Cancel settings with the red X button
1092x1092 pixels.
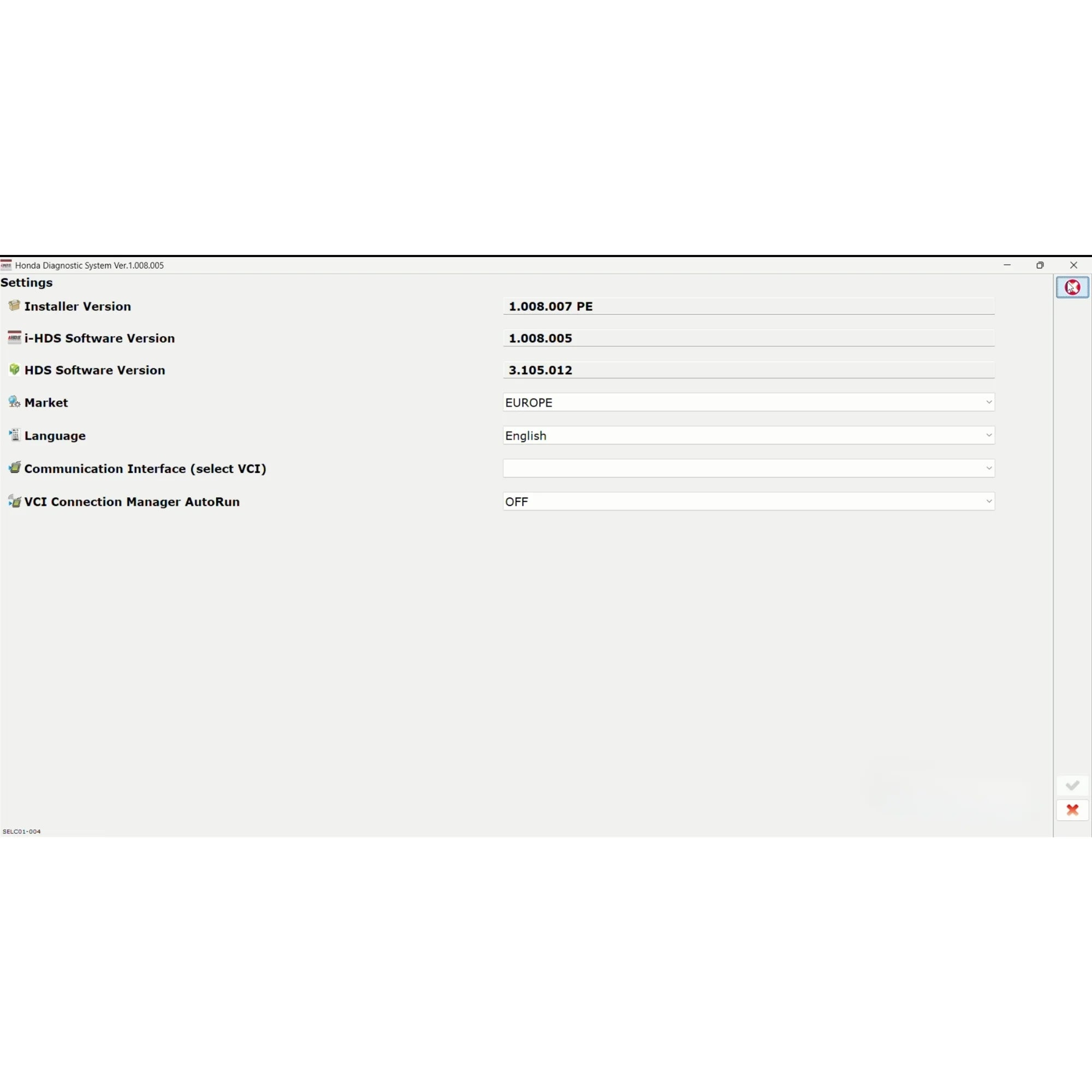click(1072, 810)
